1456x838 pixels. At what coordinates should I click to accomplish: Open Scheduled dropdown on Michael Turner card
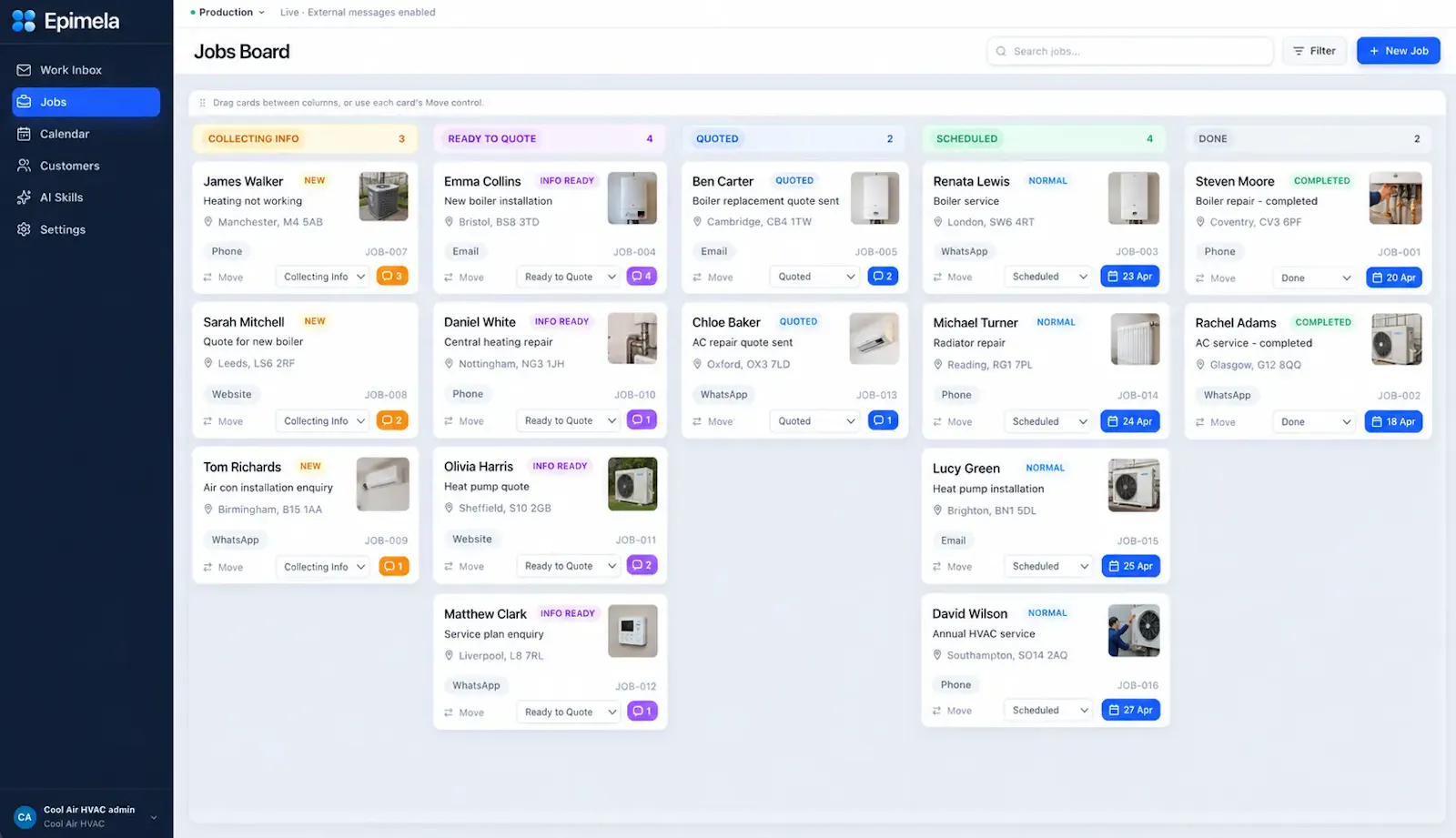(x=1048, y=421)
